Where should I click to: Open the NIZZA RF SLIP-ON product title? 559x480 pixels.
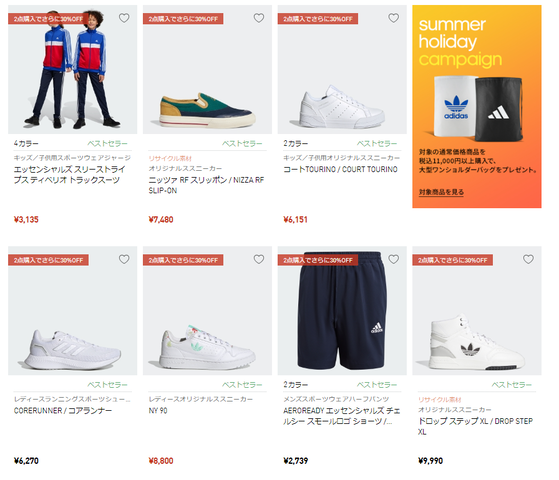206,185
